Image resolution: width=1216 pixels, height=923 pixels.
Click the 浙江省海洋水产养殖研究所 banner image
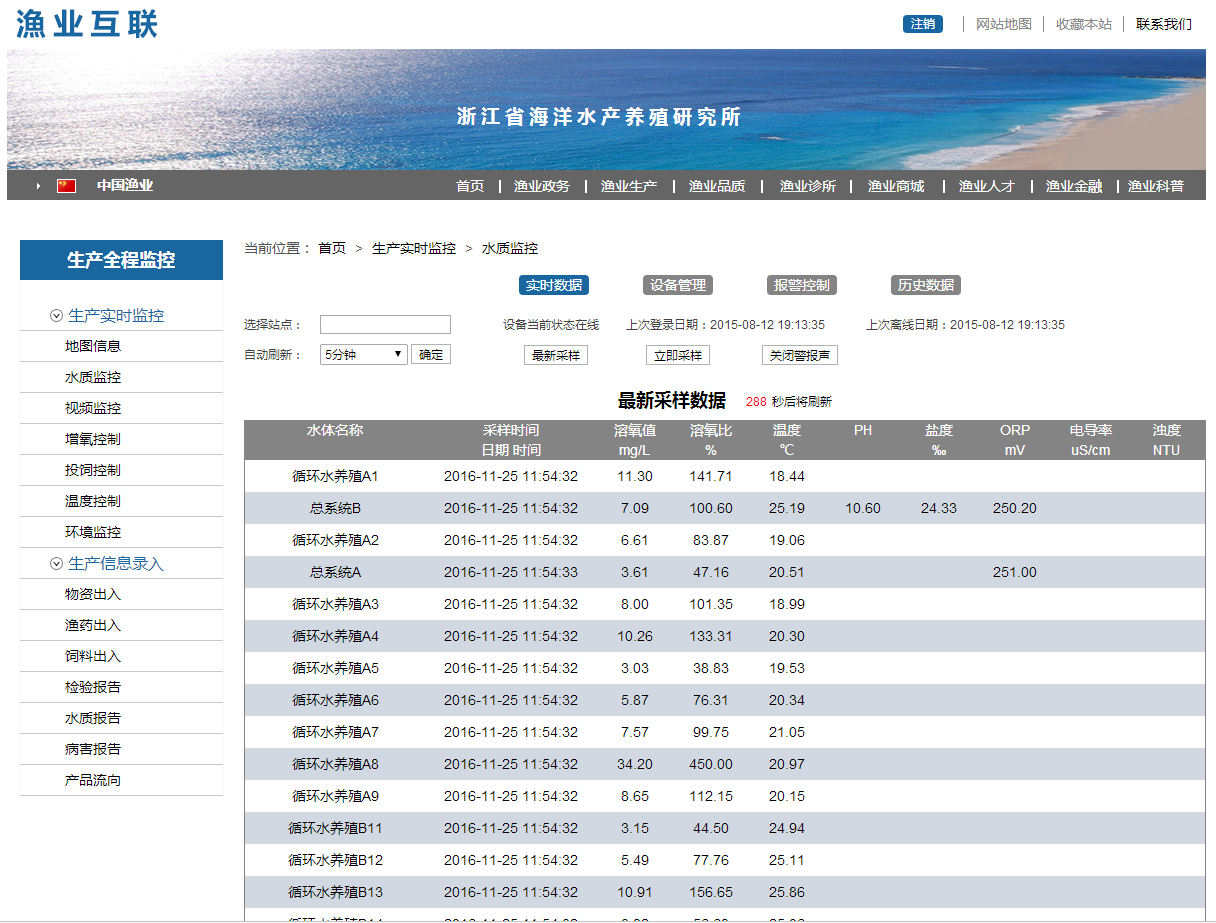tap(606, 110)
